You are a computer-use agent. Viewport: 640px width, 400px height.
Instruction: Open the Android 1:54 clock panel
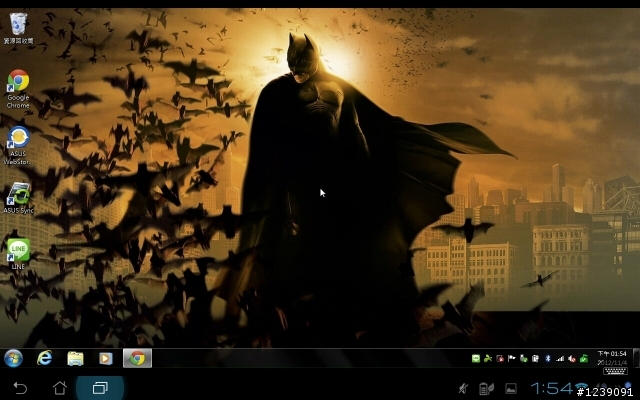551,388
